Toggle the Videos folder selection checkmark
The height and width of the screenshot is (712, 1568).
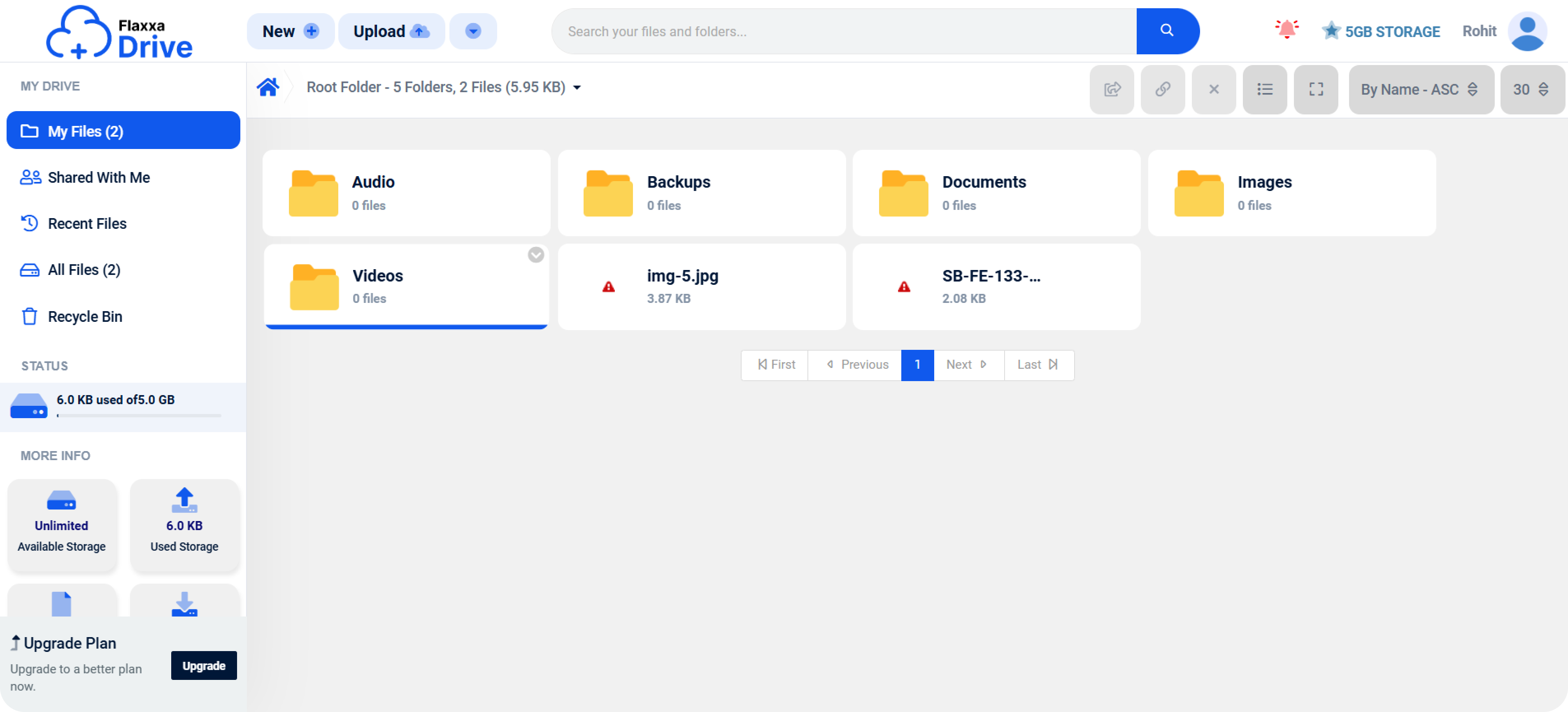(536, 255)
